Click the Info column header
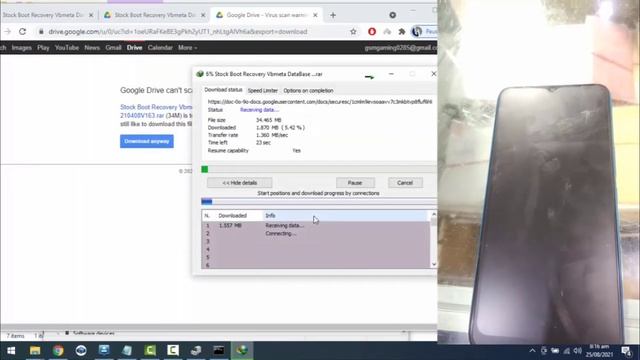Screen dimensions: 640x360 tap(346, 216)
